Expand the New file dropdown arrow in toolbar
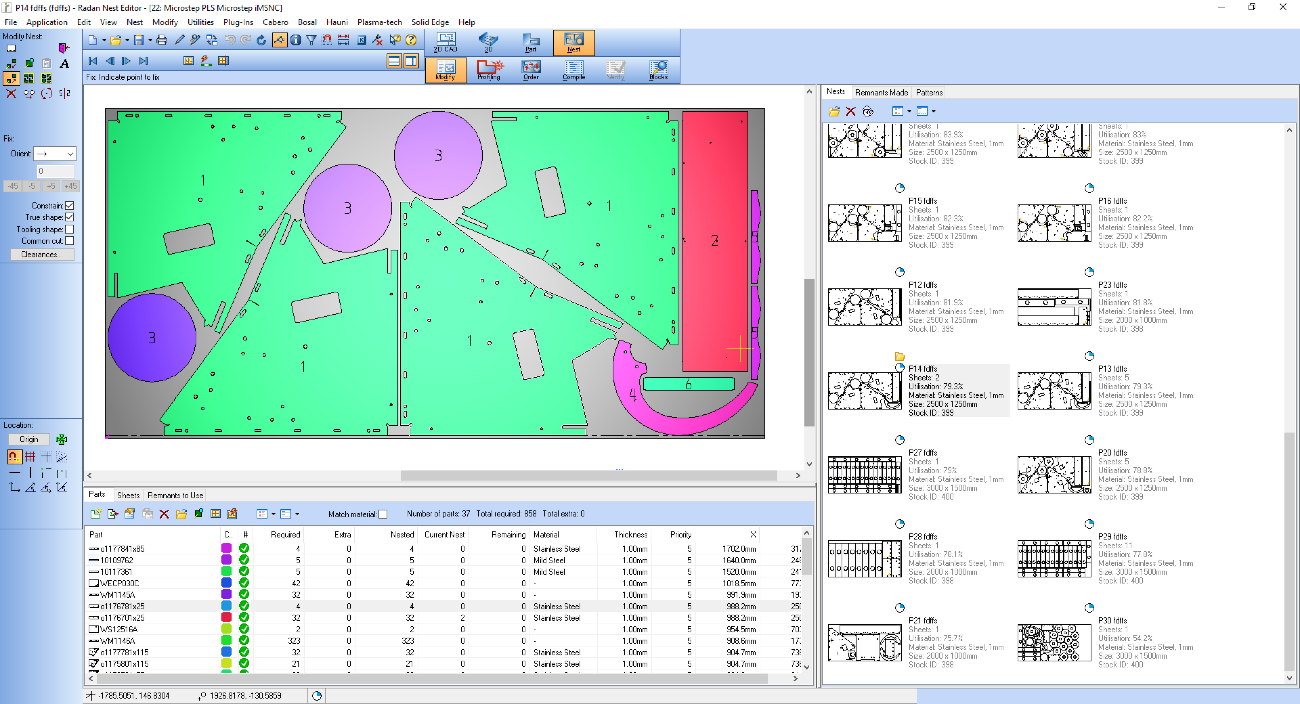The width and height of the screenshot is (1300, 704). (x=104, y=40)
